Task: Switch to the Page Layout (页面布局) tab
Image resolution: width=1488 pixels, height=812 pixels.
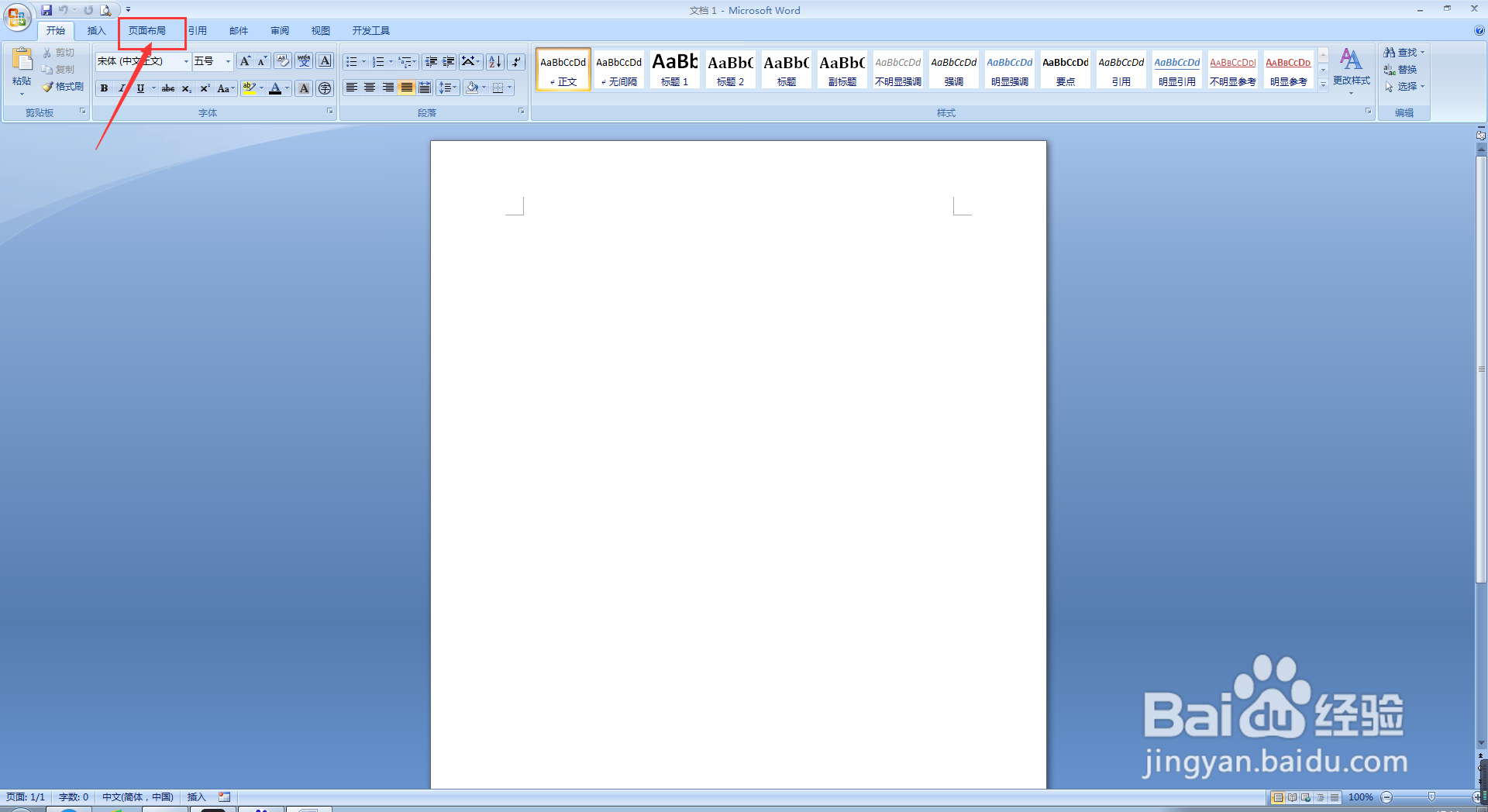Action: coord(147,31)
